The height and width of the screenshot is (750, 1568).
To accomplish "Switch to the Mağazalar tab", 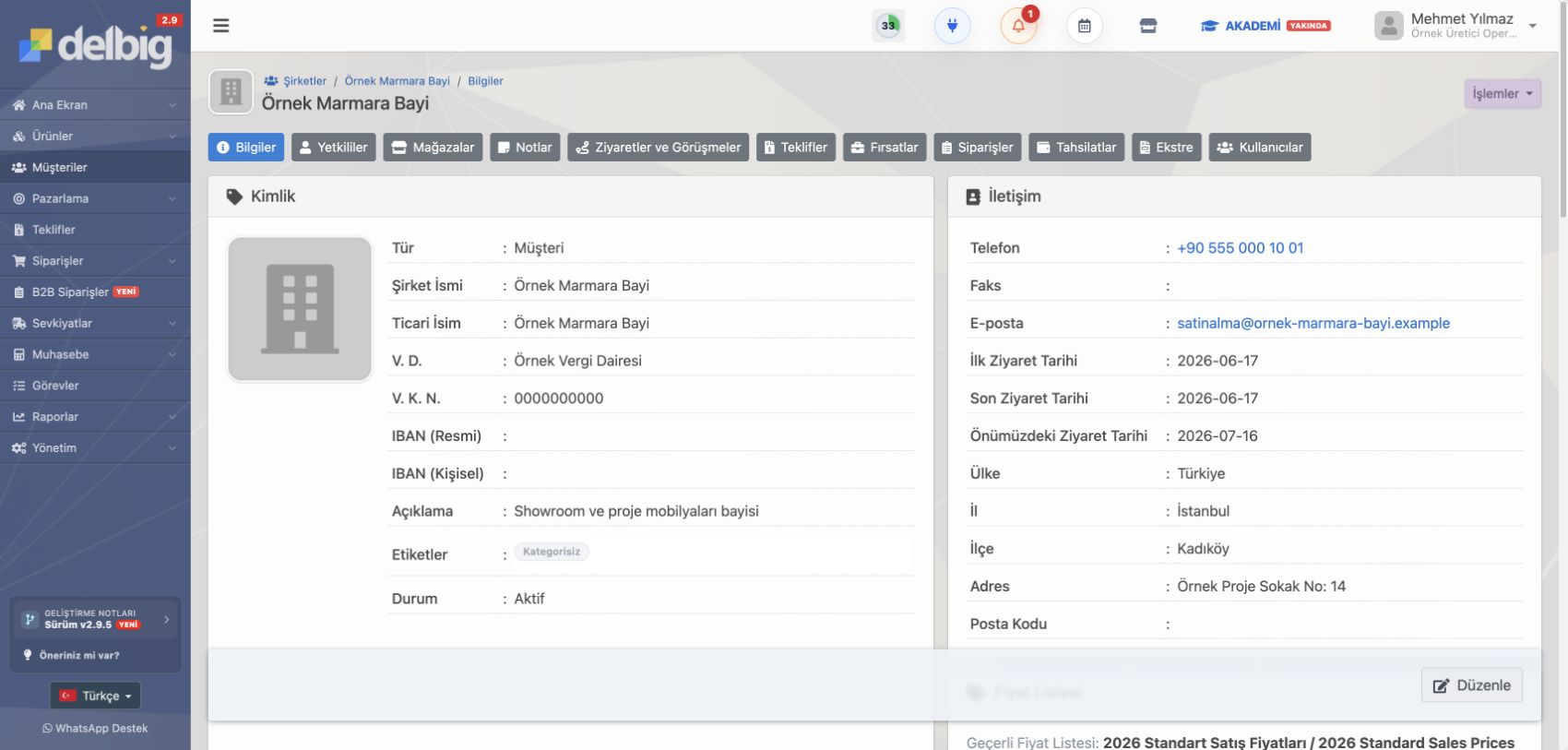I will [433, 147].
